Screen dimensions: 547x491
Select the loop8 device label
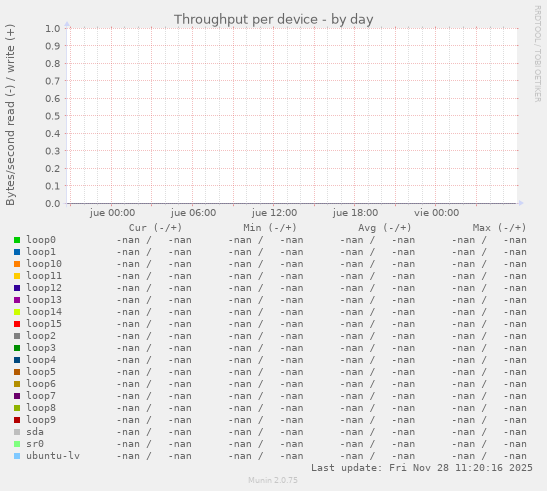(41, 408)
